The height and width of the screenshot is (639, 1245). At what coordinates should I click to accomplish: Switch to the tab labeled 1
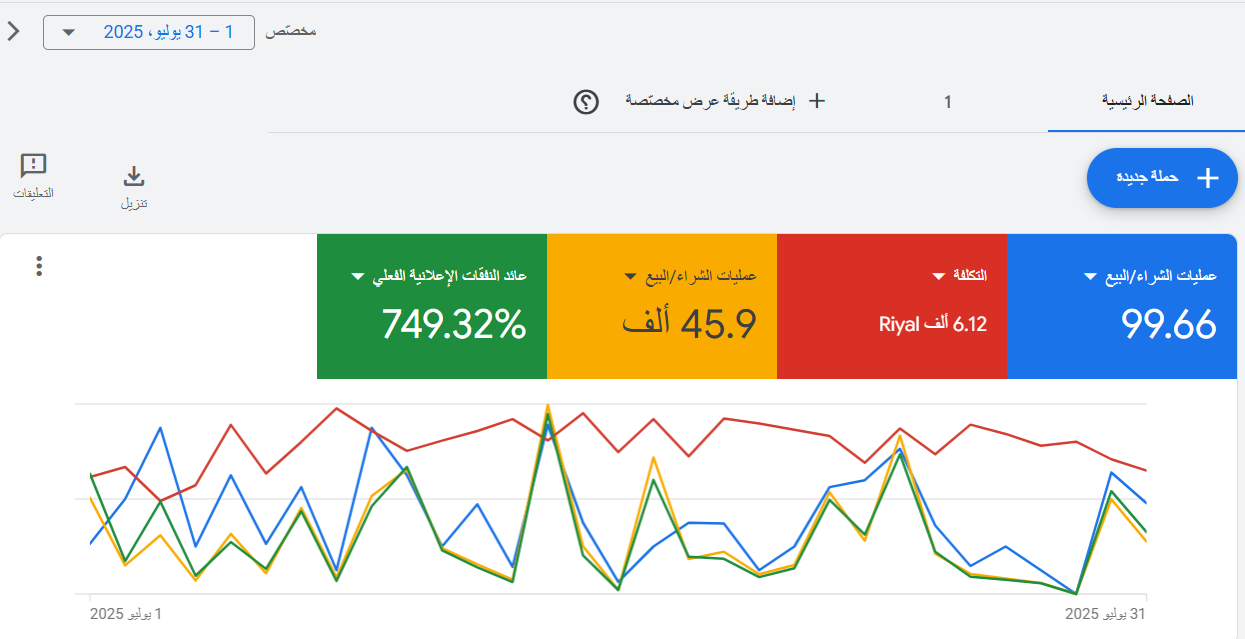[x=948, y=101]
